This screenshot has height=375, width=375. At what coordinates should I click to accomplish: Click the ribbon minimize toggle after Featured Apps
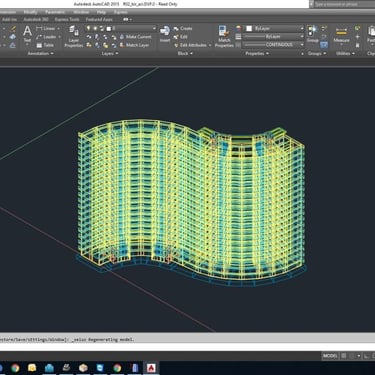tap(127, 20)
